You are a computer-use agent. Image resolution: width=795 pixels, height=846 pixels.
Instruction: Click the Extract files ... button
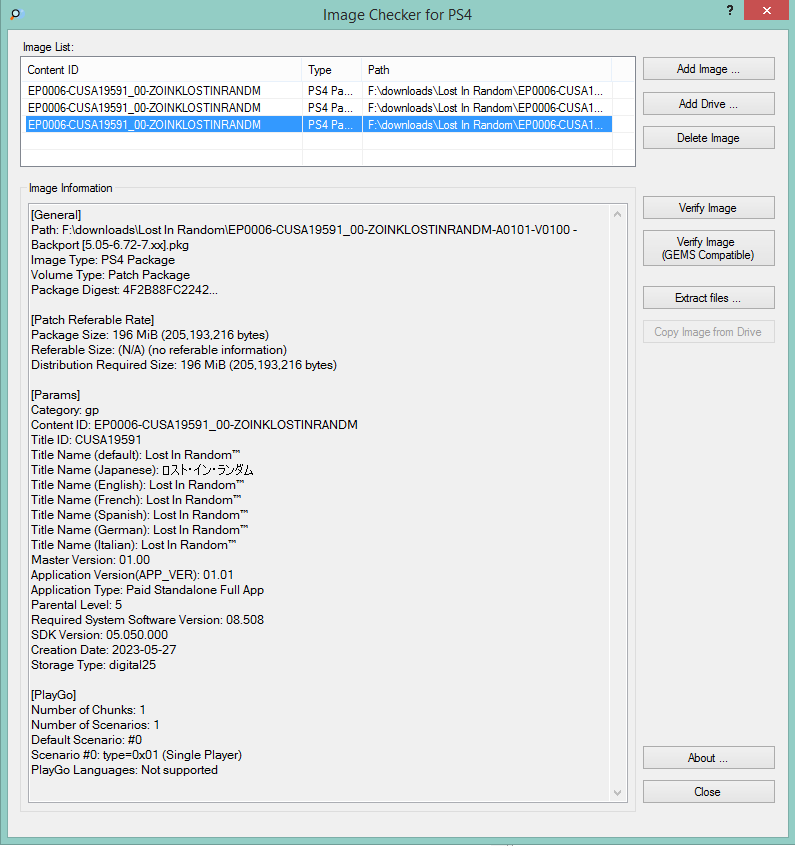coord(708,298)
